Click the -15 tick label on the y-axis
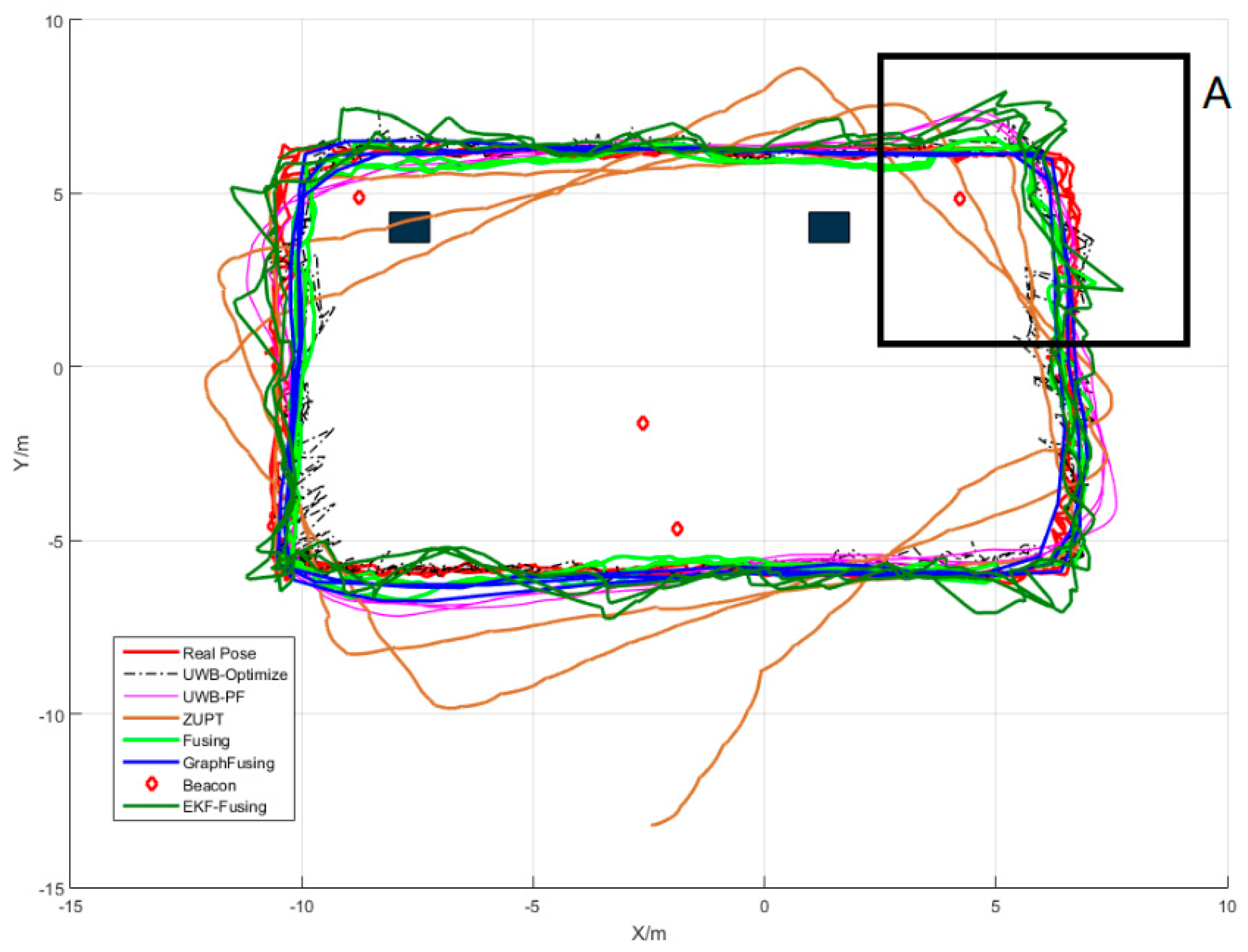This screenshot has height=952, width=1248. tap(51, 889)
